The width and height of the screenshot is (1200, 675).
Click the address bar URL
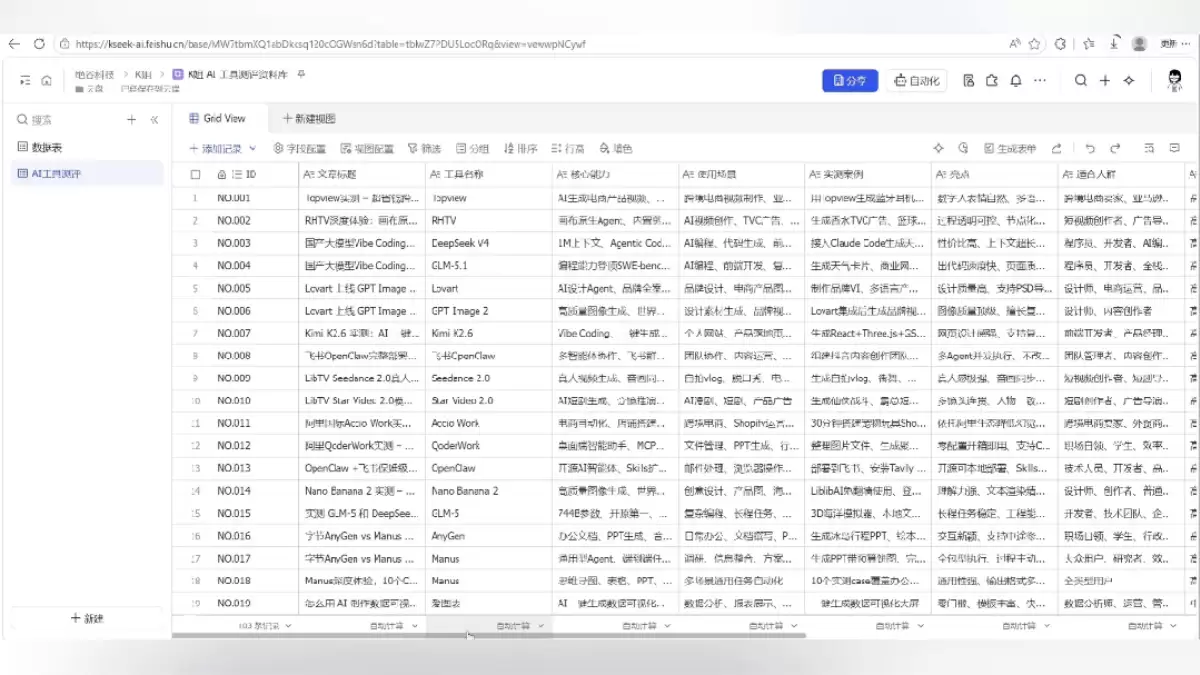[330, 44]
